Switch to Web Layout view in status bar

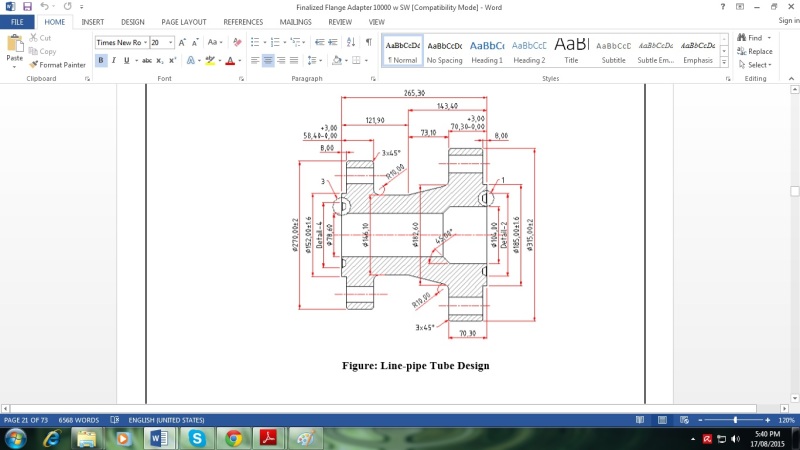(x=684, y=420)
